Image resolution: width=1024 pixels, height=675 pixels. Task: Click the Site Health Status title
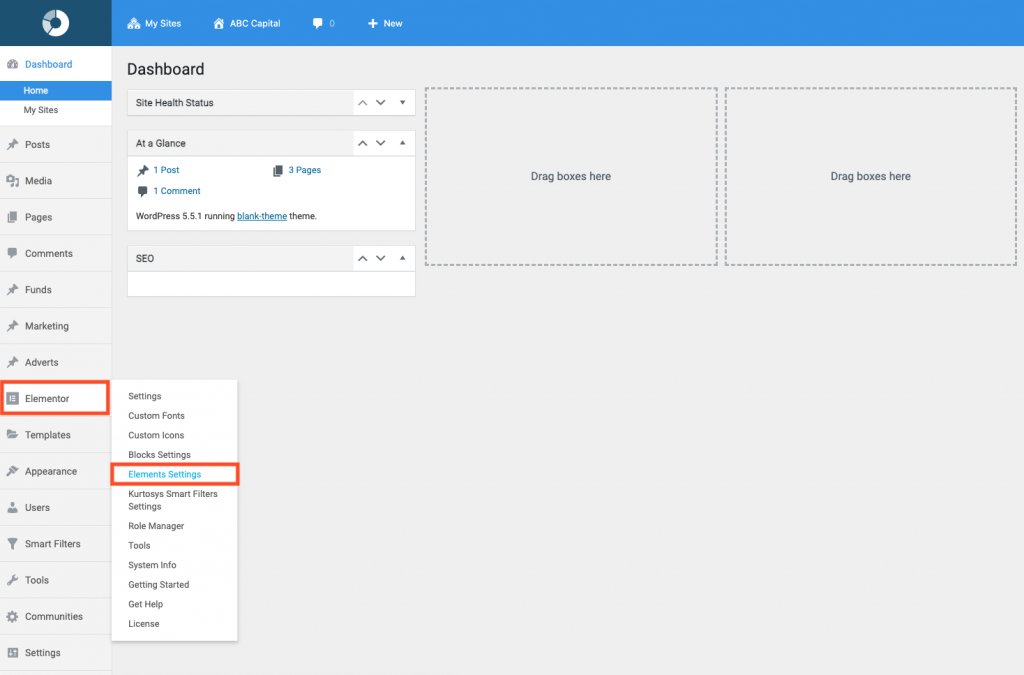coord(174,102)
